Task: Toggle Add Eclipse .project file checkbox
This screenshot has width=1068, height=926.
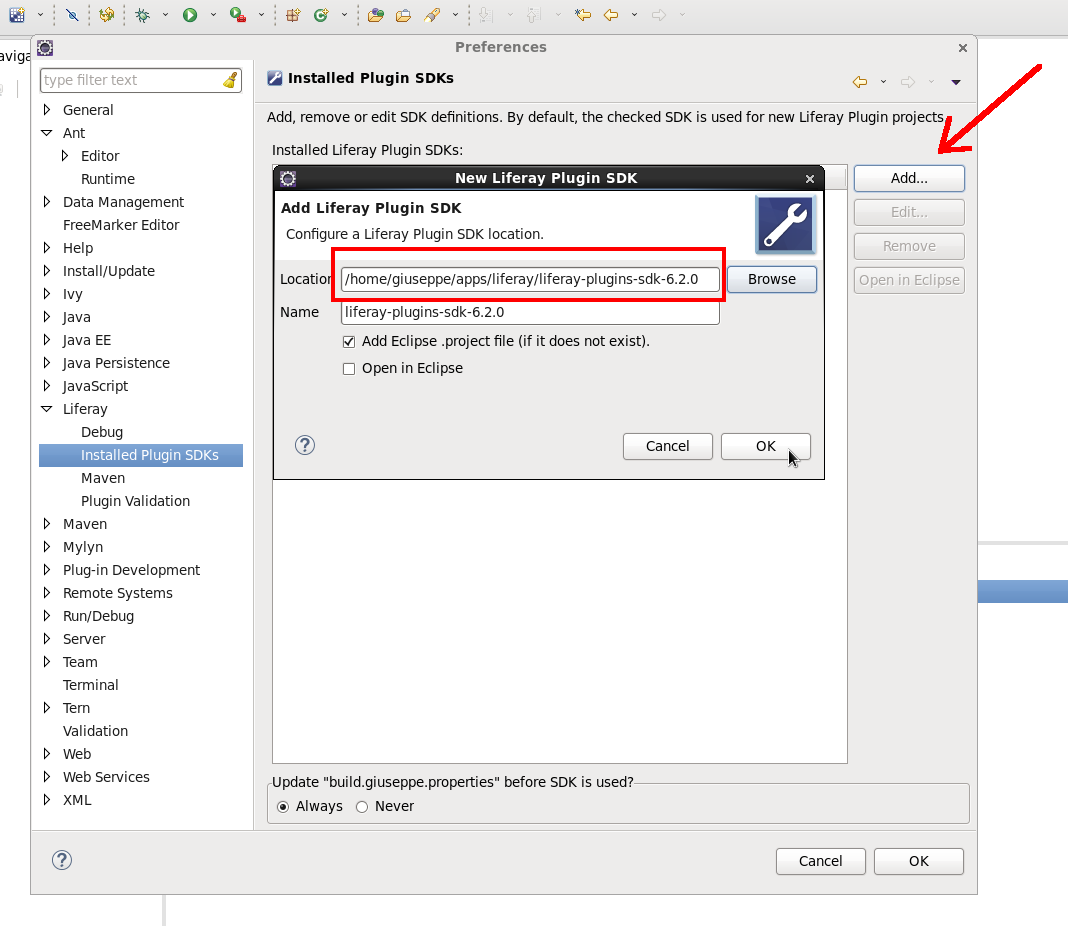Action: coord(349,341)
